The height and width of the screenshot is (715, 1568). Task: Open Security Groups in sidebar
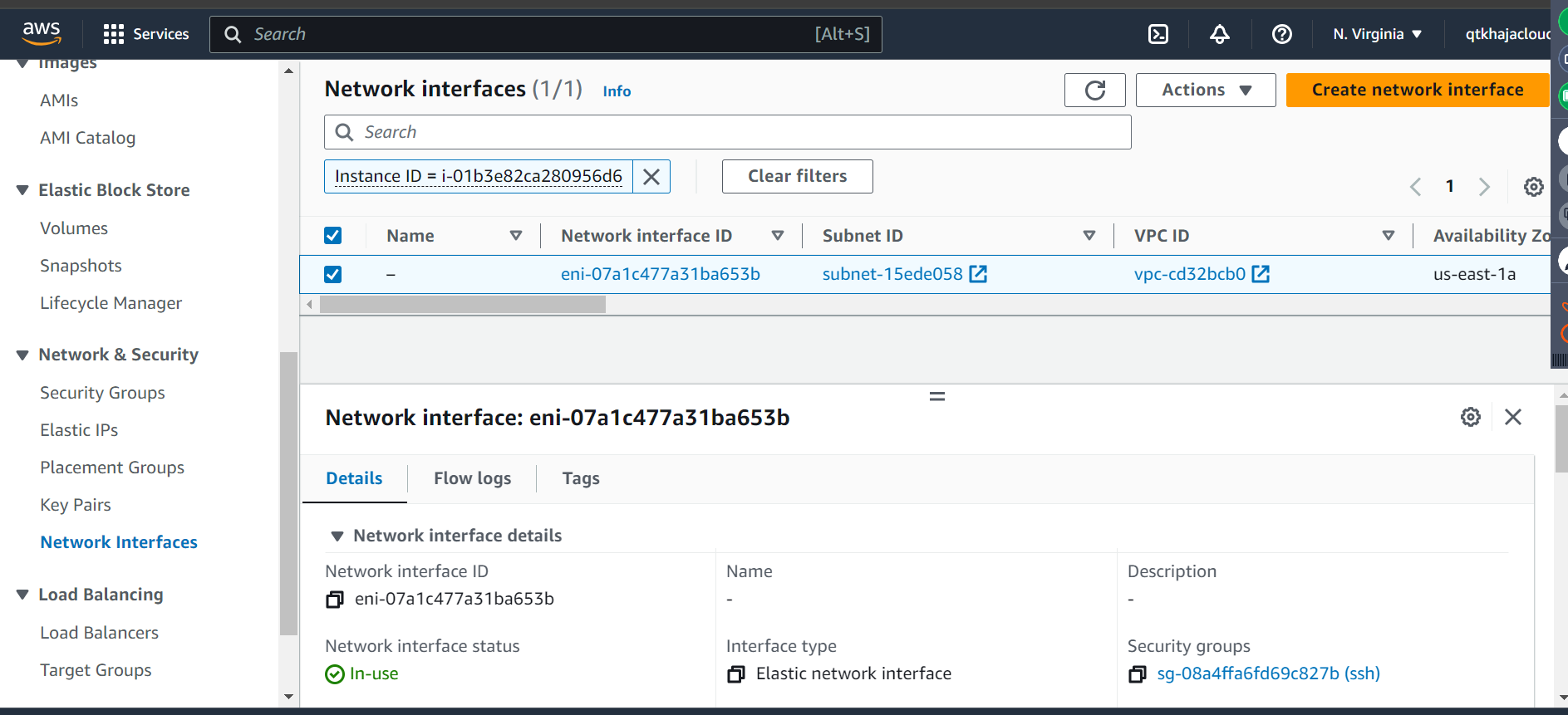(x=102, y=393)
